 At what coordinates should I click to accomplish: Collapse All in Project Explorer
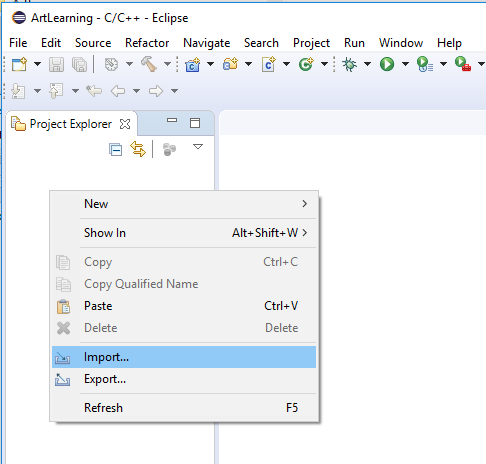coord(115,149)
